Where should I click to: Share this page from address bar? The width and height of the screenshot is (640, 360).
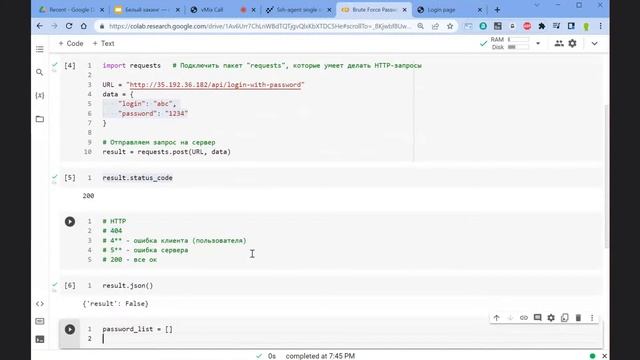pyautogui.click(x=435, y=26)
